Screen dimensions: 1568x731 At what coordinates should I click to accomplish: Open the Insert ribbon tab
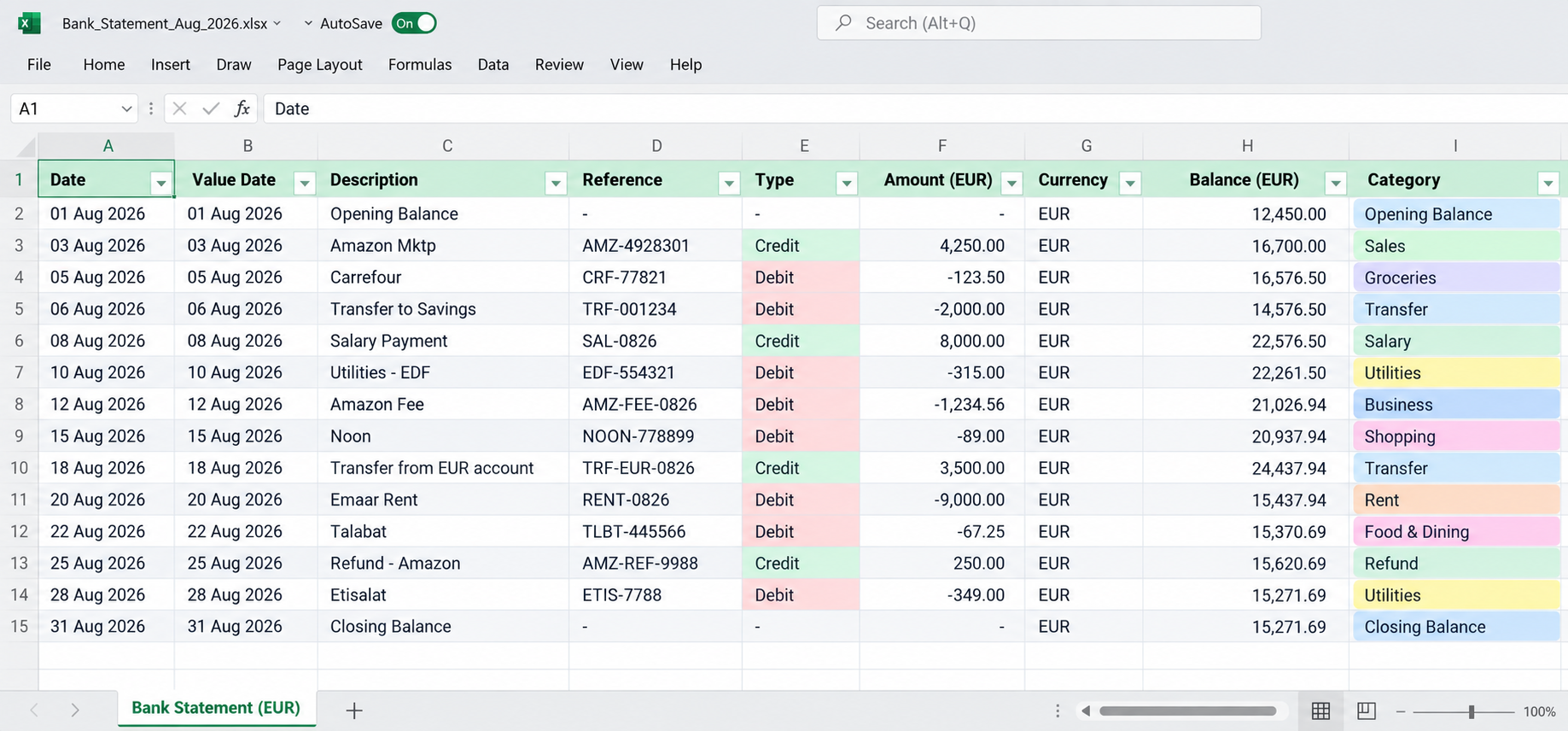[171, 64]
